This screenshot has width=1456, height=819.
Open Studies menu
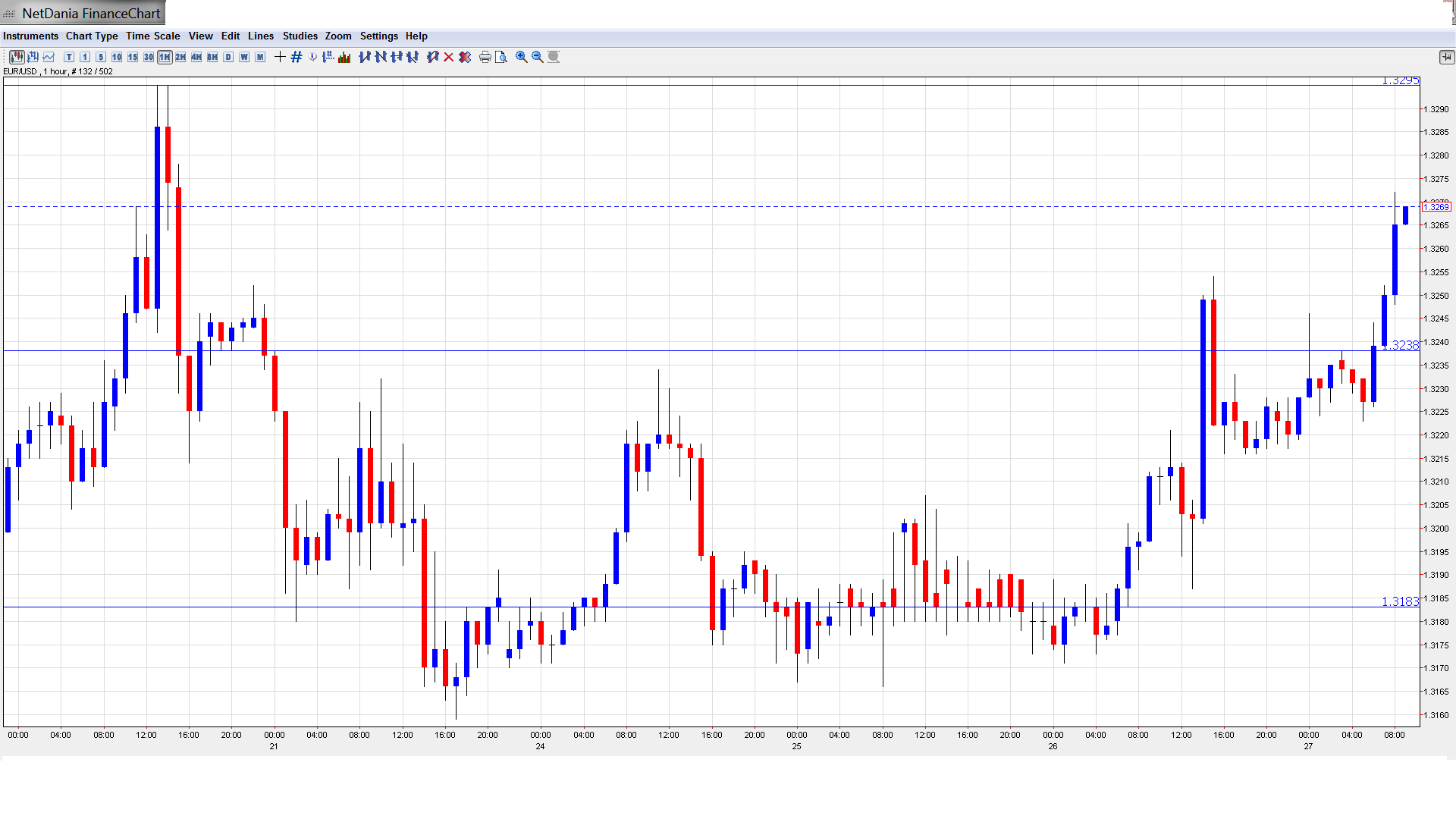[300, 36]
